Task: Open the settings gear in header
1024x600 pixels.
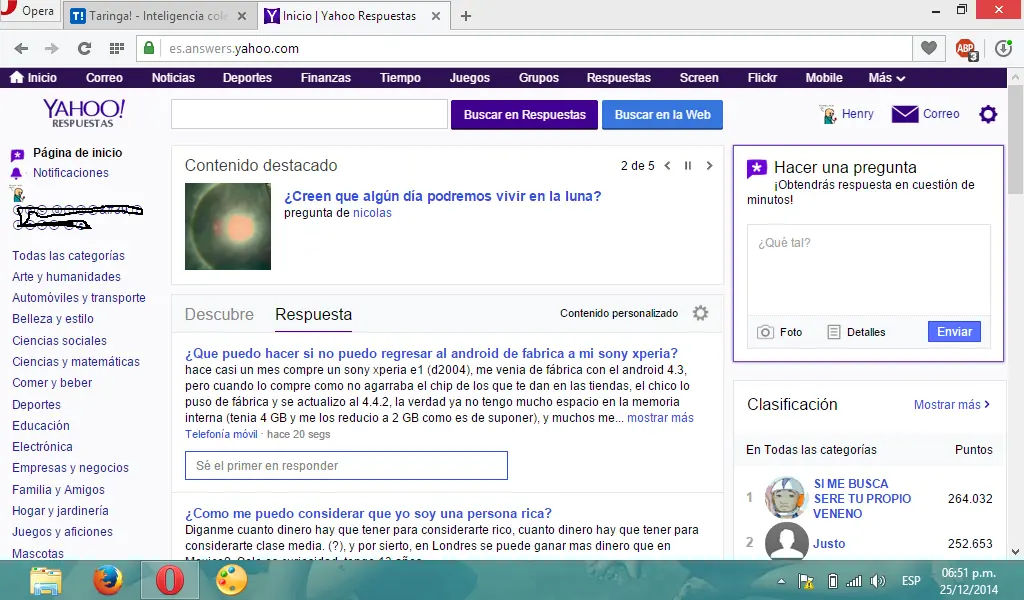Action: point(988,114)
